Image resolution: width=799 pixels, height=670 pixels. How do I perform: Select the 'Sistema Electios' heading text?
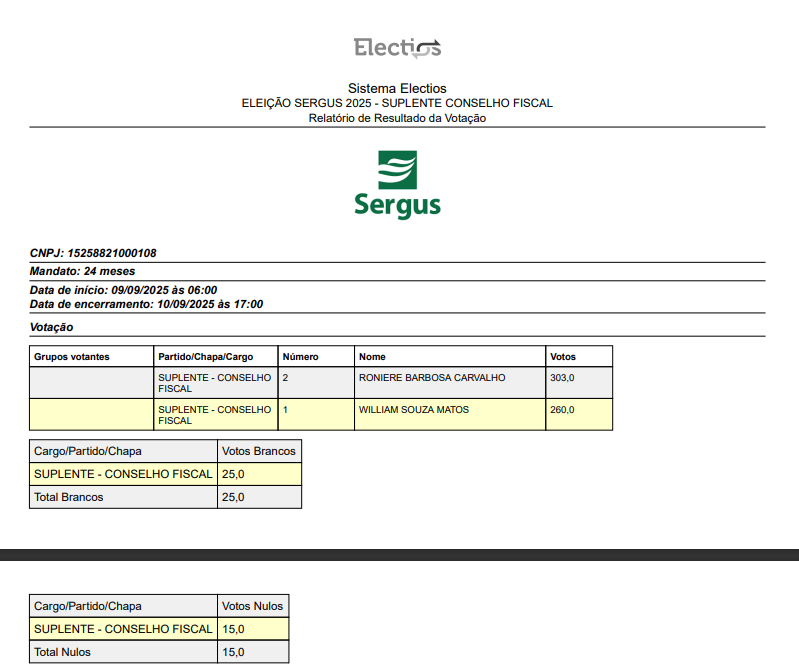coord(397,88)
